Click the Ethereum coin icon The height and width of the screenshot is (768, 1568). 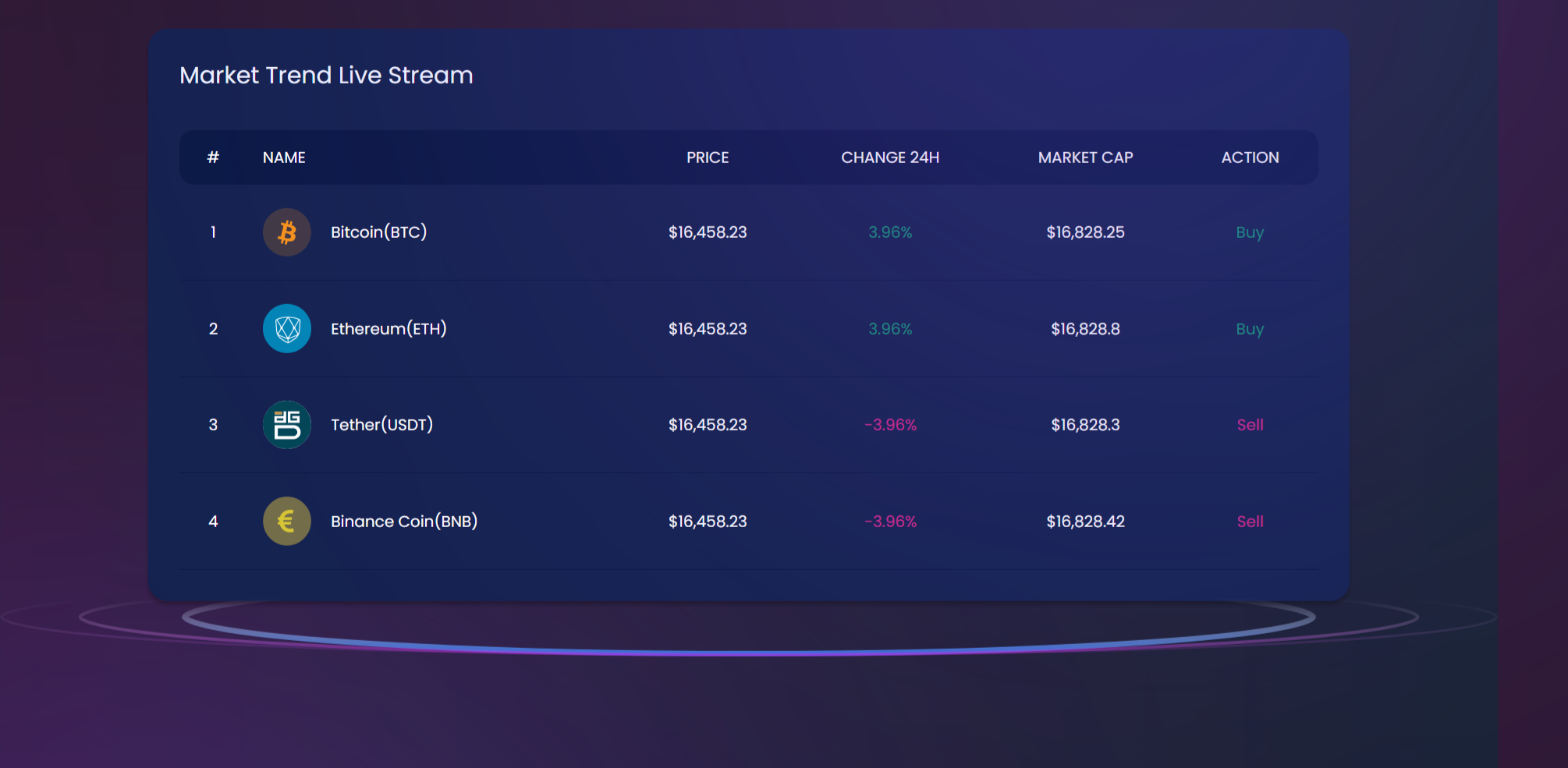tap(286, 328)
